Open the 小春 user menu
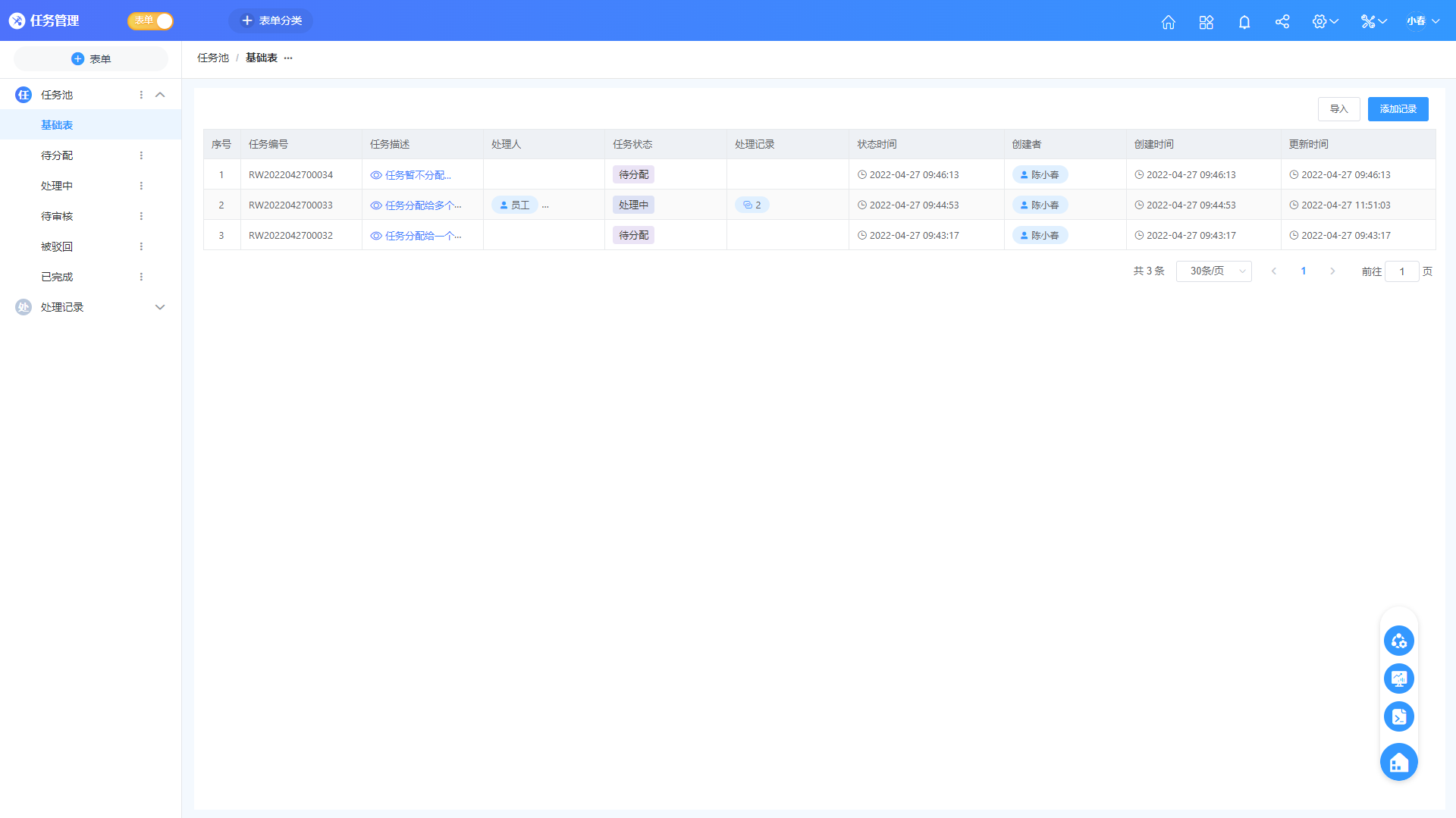Screen dimensions: 1456x818 coord(1423,21)
